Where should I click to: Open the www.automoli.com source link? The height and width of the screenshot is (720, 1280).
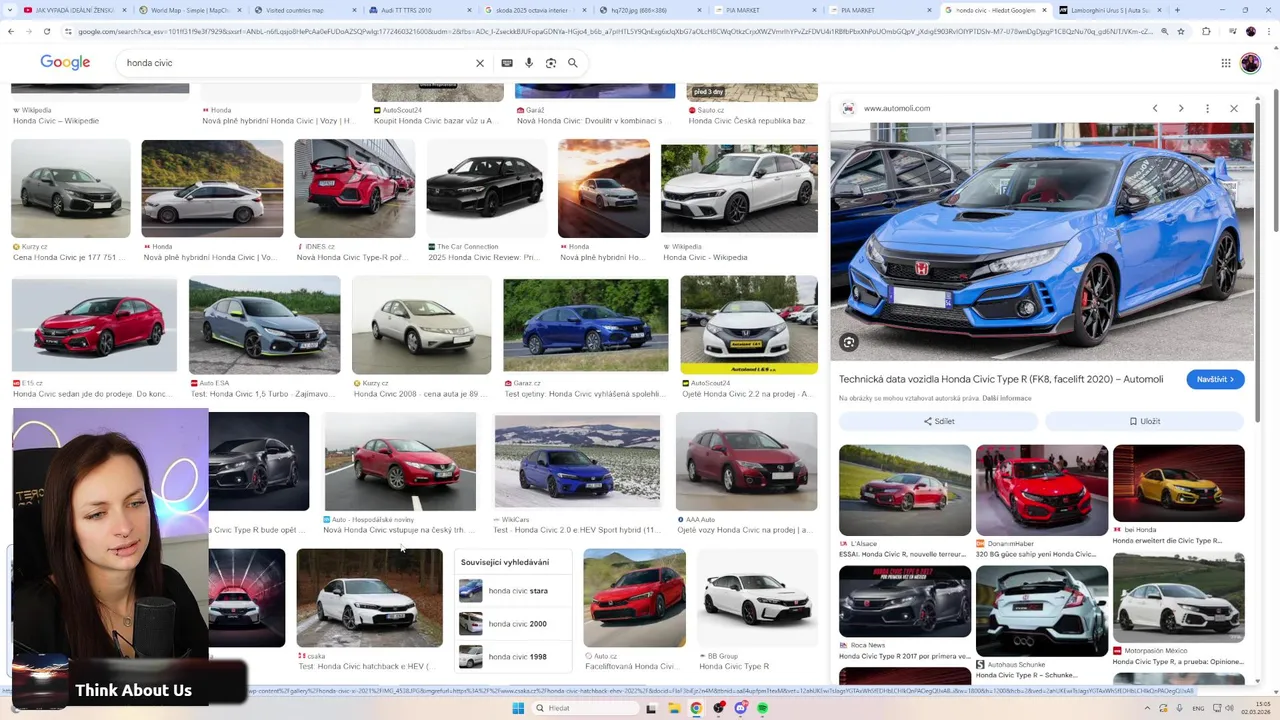click(x=897, y=108)
